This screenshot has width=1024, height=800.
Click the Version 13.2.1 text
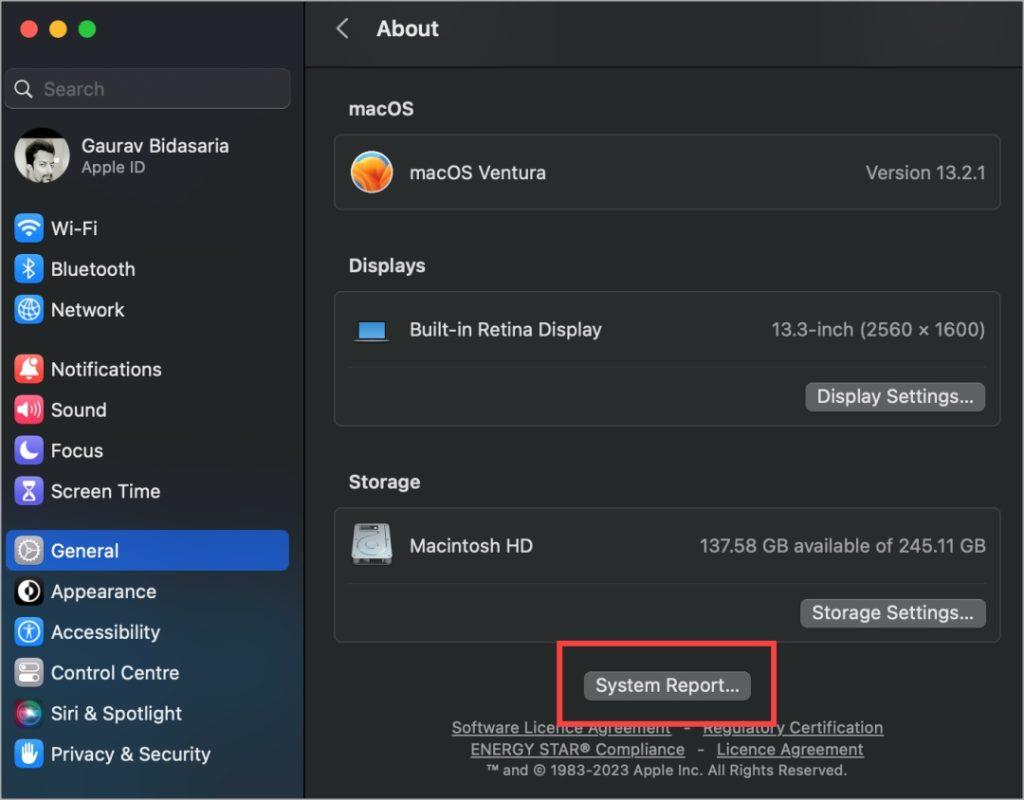coord(925,172)
